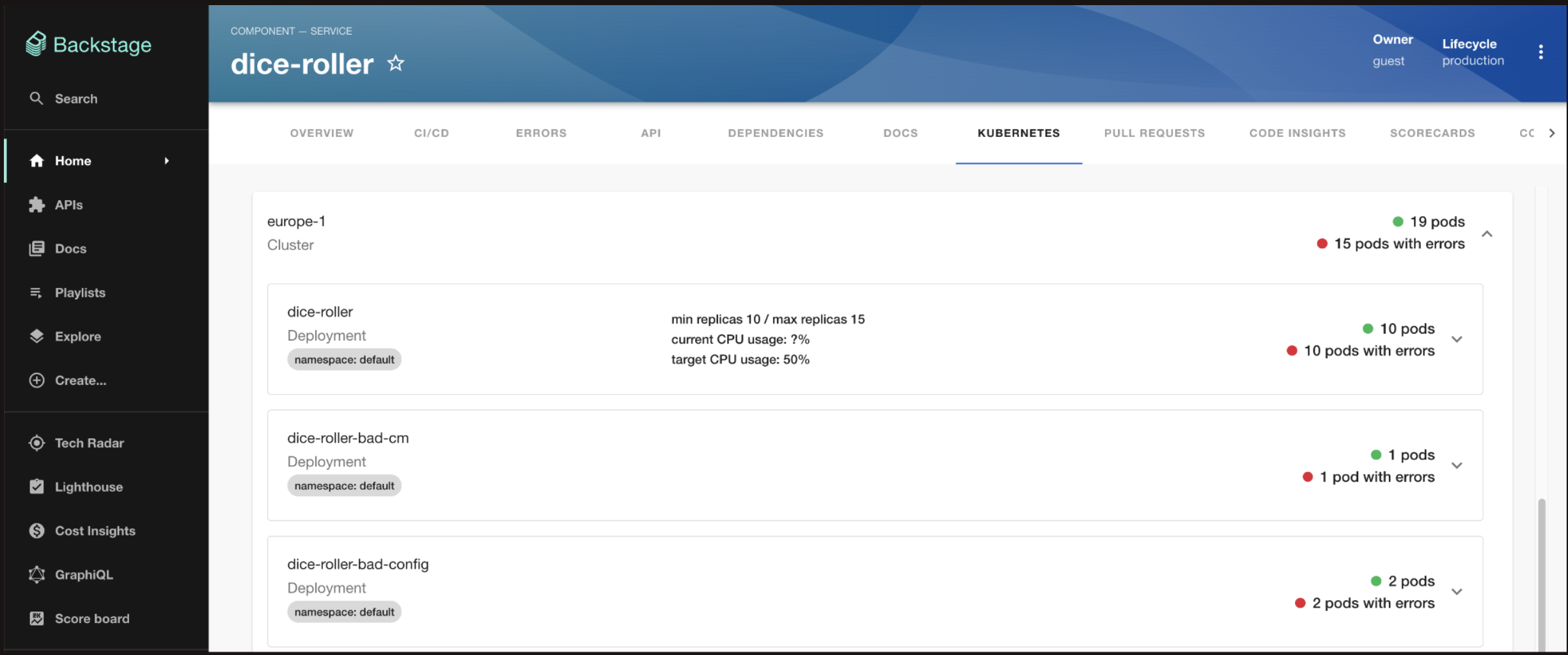Screen dimensions: 1568x655
Task: Select the GraphiQL sidebar icon
Action: 36,574
